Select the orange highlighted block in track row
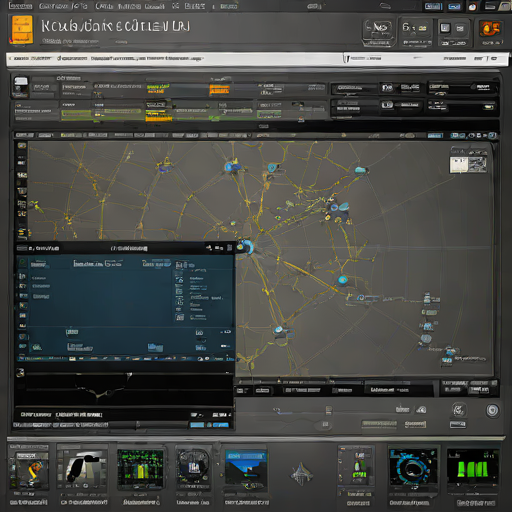 219,89
